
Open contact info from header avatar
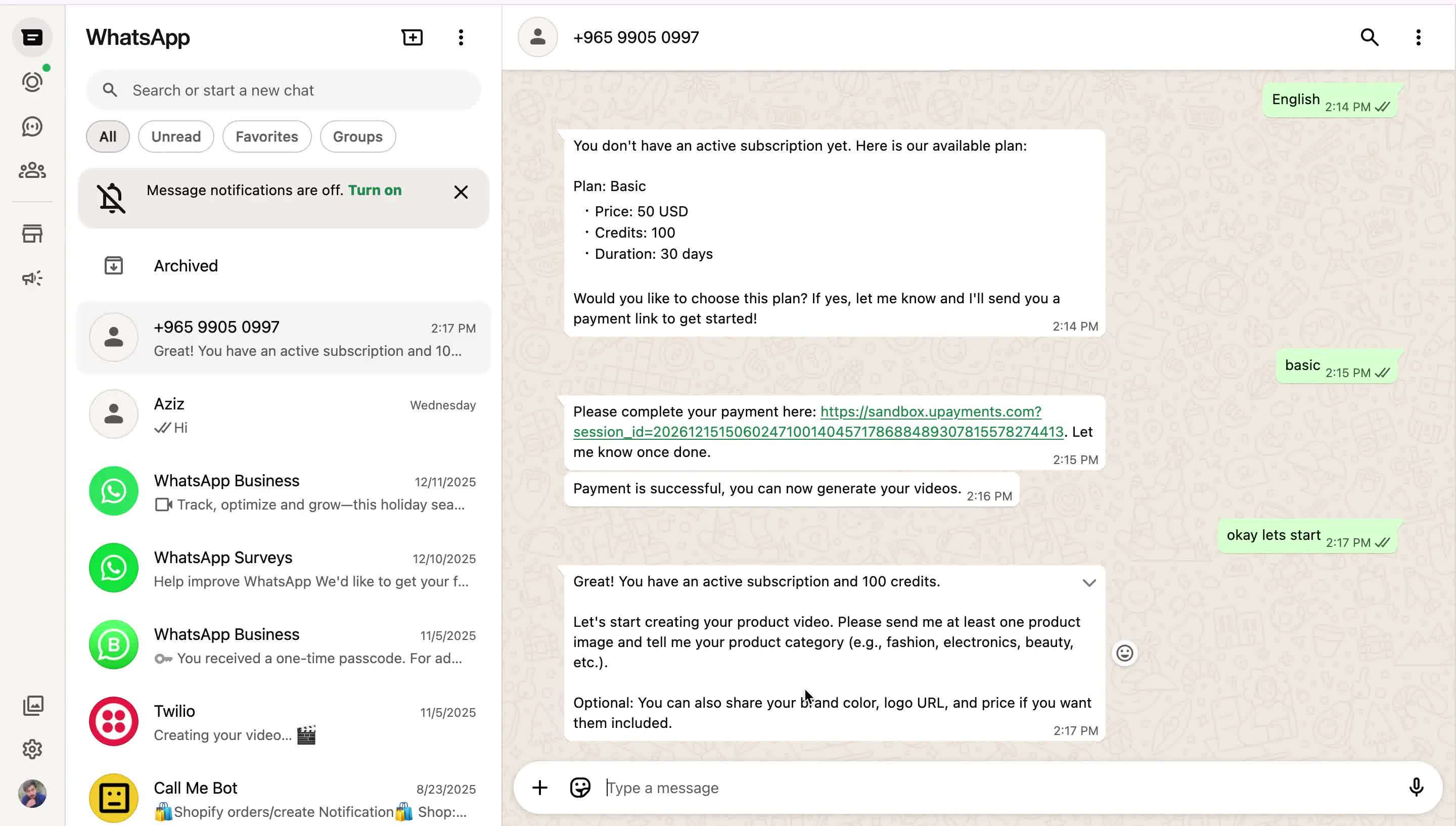click(538, 37)
